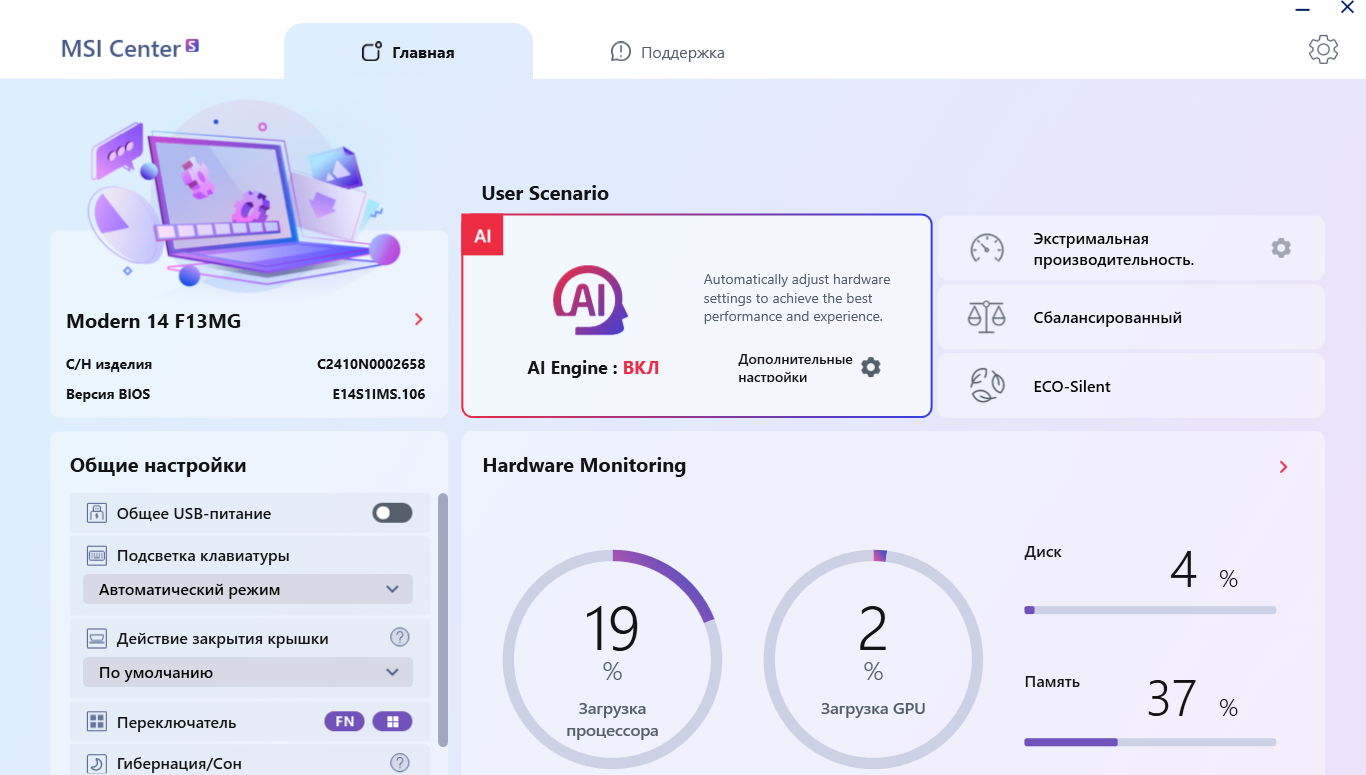The width and height of the screenshot is (1366, 775).
Task: Click the Подсветка клавиатуры label
Action: 203,556
